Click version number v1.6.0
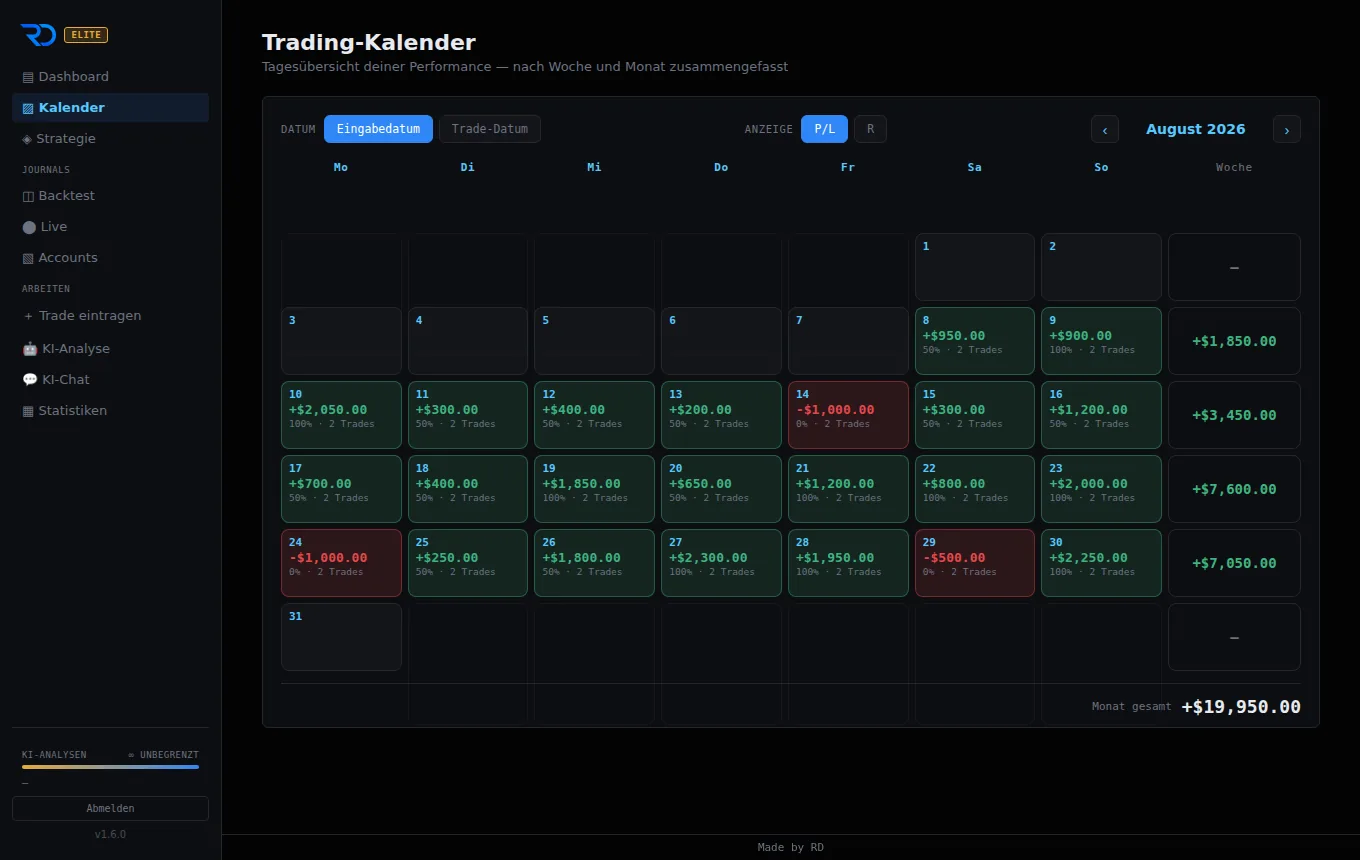 (x=110, y=834)
